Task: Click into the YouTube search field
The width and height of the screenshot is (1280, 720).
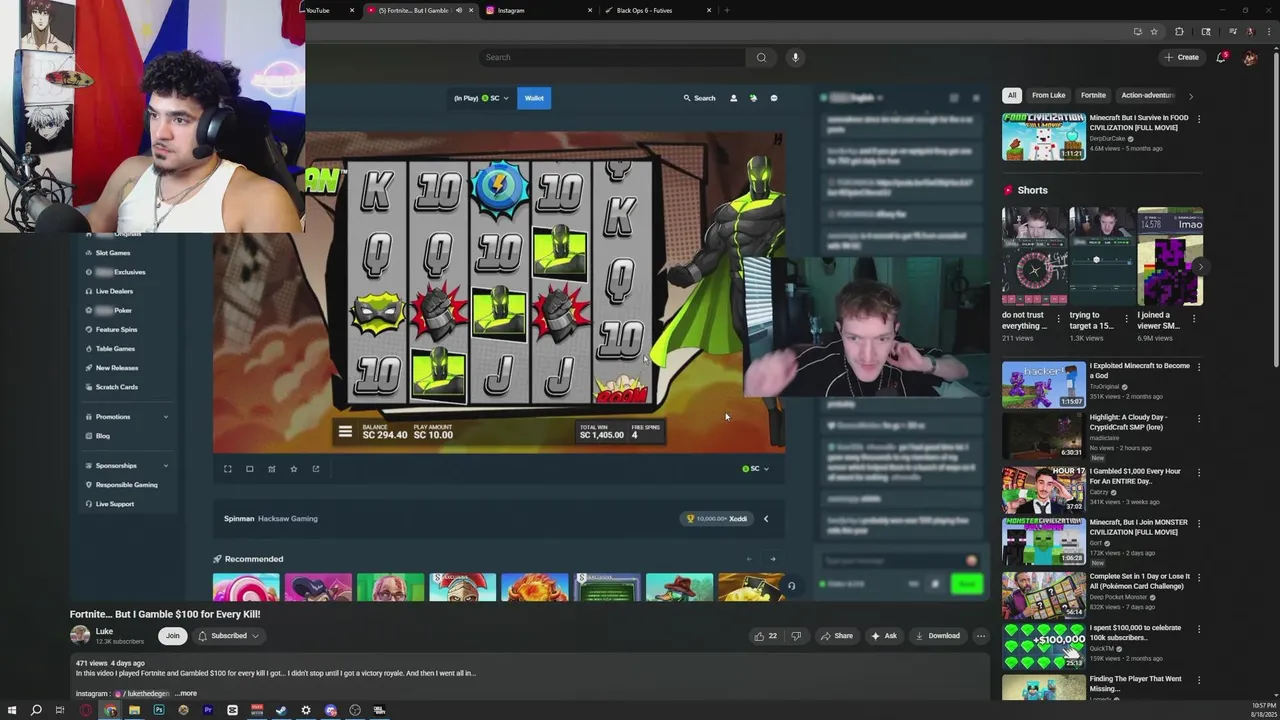Action: pos(613,57)
